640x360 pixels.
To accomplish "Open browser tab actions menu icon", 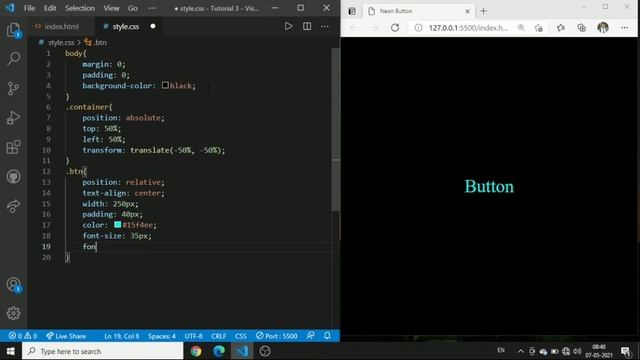I will point(352,11).
